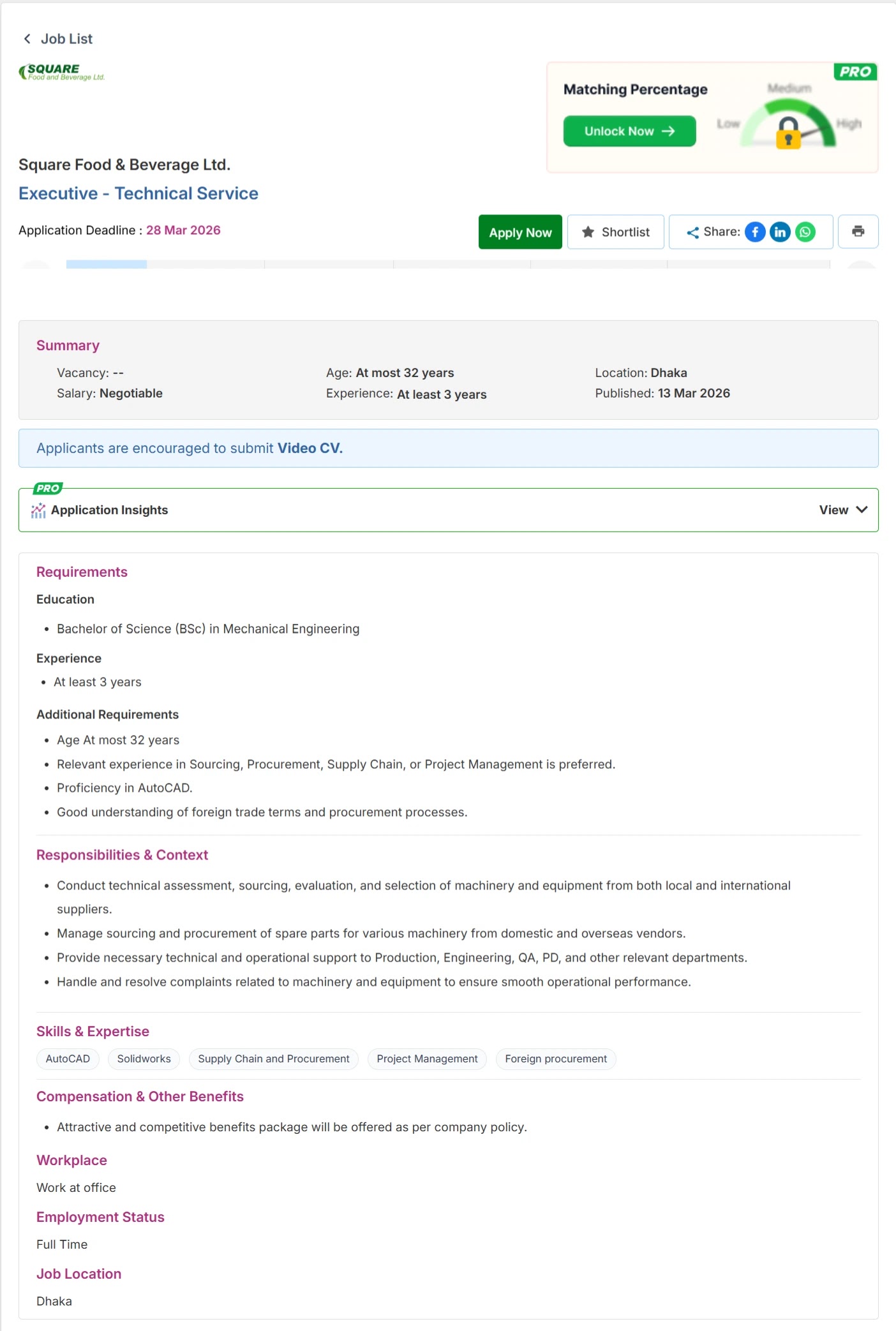Click the PRO badge on matching card
The image size is (896, 1331).
855,71
